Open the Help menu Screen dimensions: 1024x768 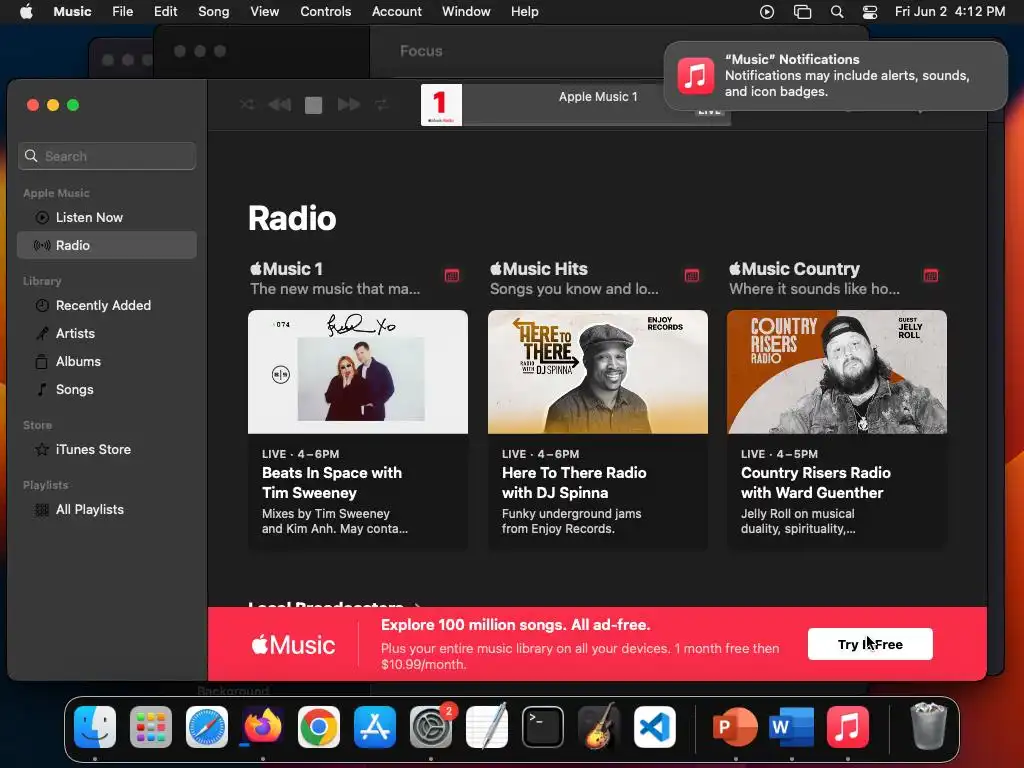coord(524,12)
